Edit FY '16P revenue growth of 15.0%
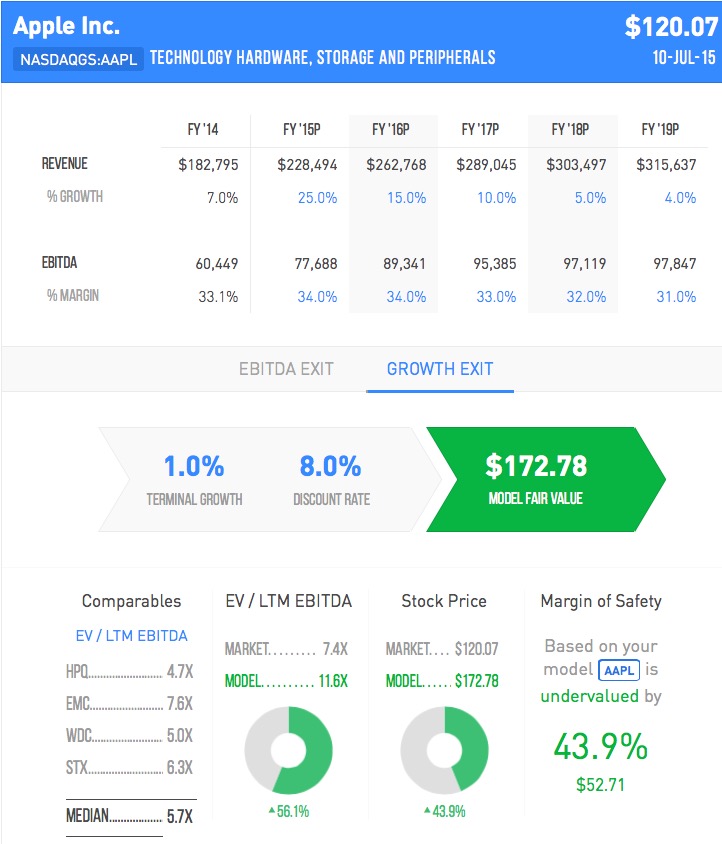722x844 pixels. click(x=406, y=198)
